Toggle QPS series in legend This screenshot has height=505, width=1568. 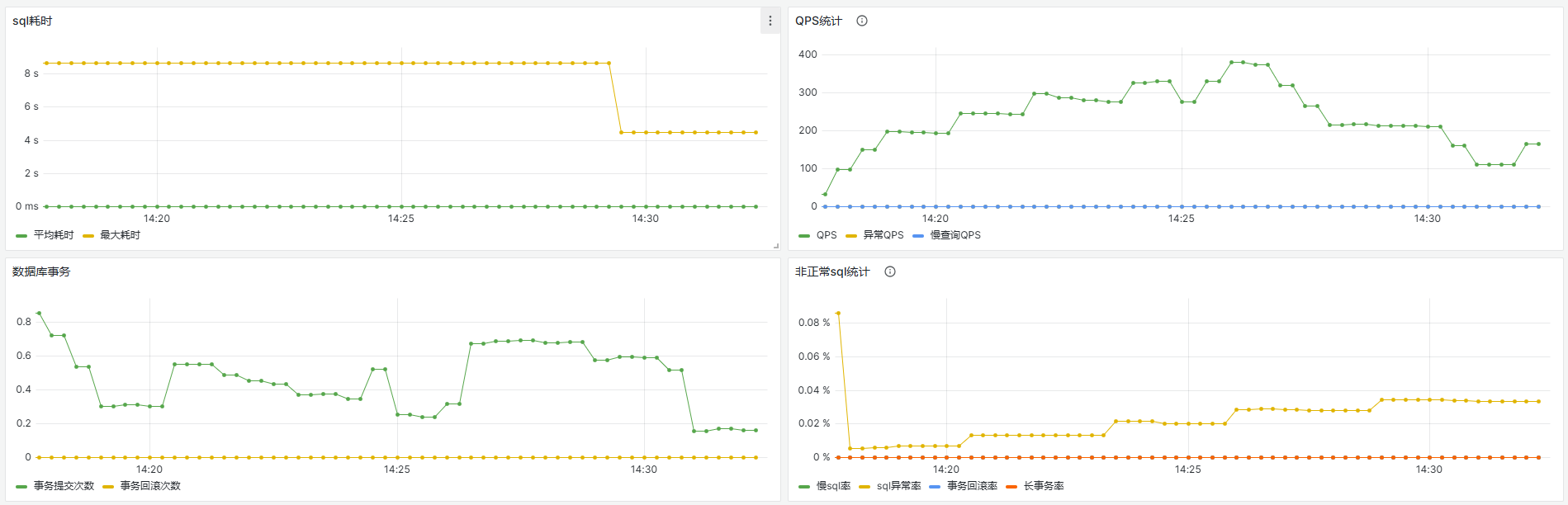coord(827,235)
